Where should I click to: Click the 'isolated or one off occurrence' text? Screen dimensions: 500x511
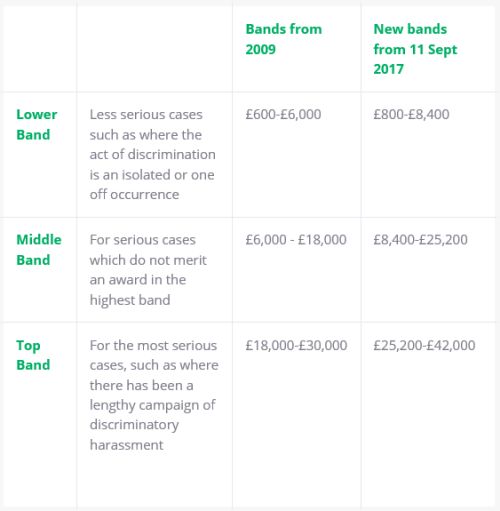click(x=152, y=184)
